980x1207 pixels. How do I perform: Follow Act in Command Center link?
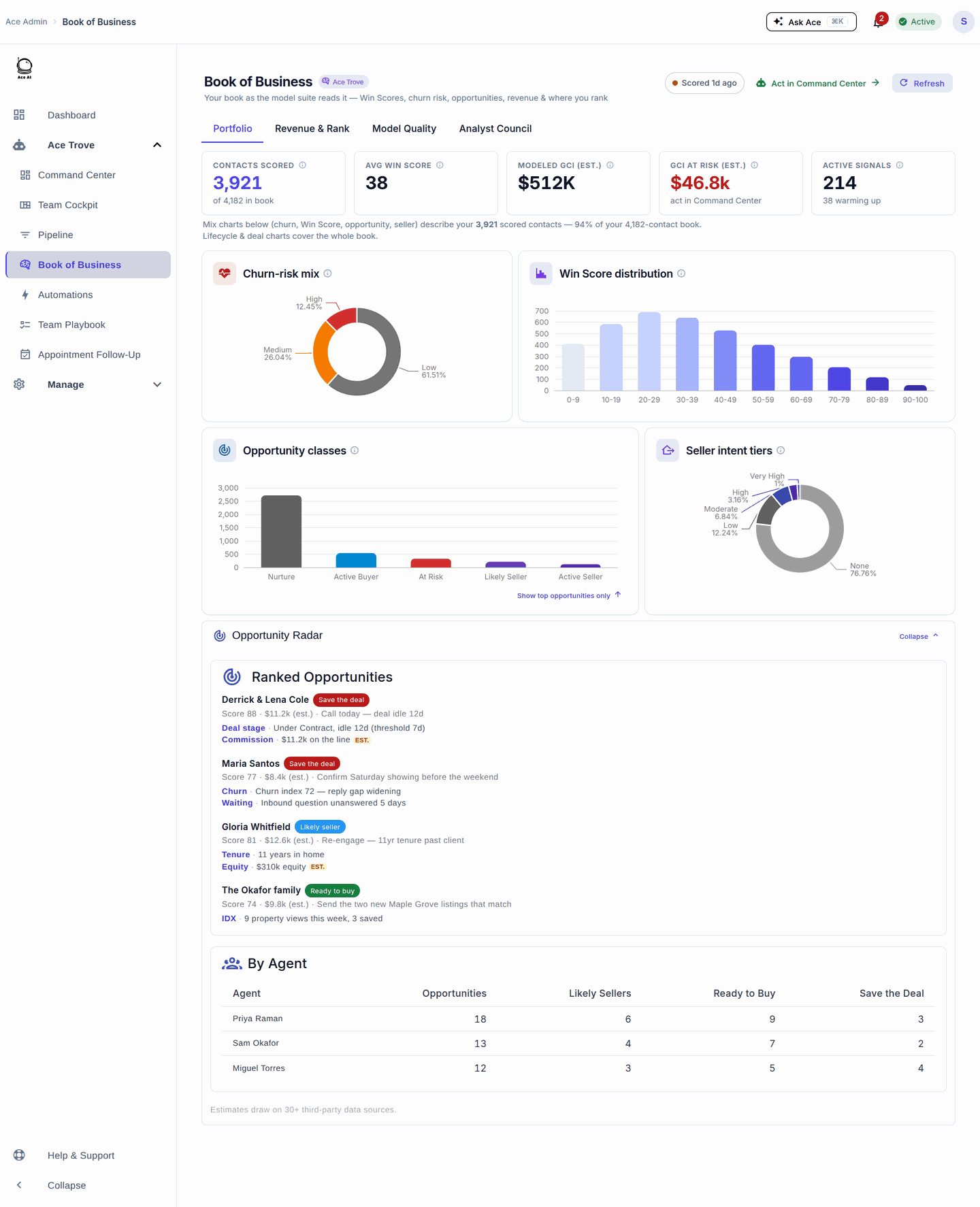[818, 83]
